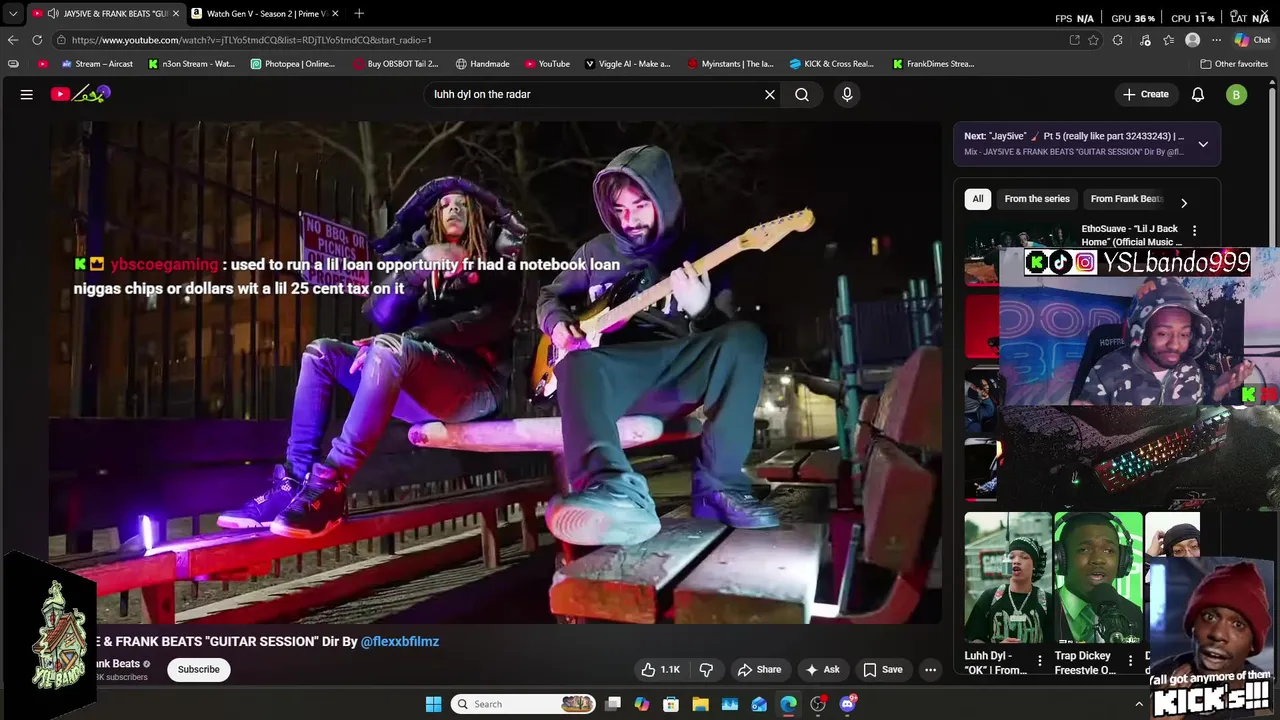Screen dimensions: 1280x720
Task: Open a new browser tab
Action: tap(359, 14)
